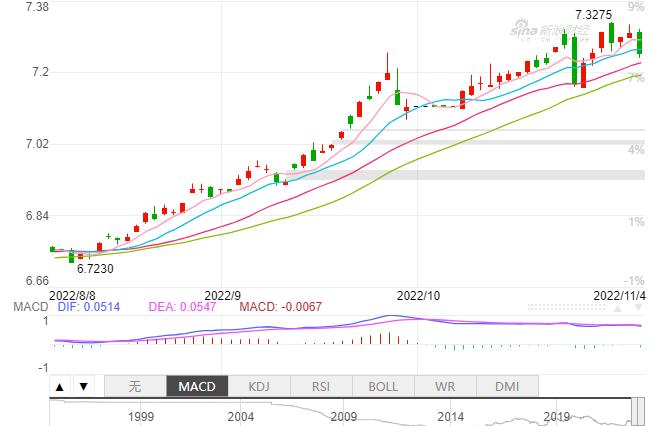661x426 pixels.
Task: Click the 6.7230 low price label
Action: (x=95, y=269)
